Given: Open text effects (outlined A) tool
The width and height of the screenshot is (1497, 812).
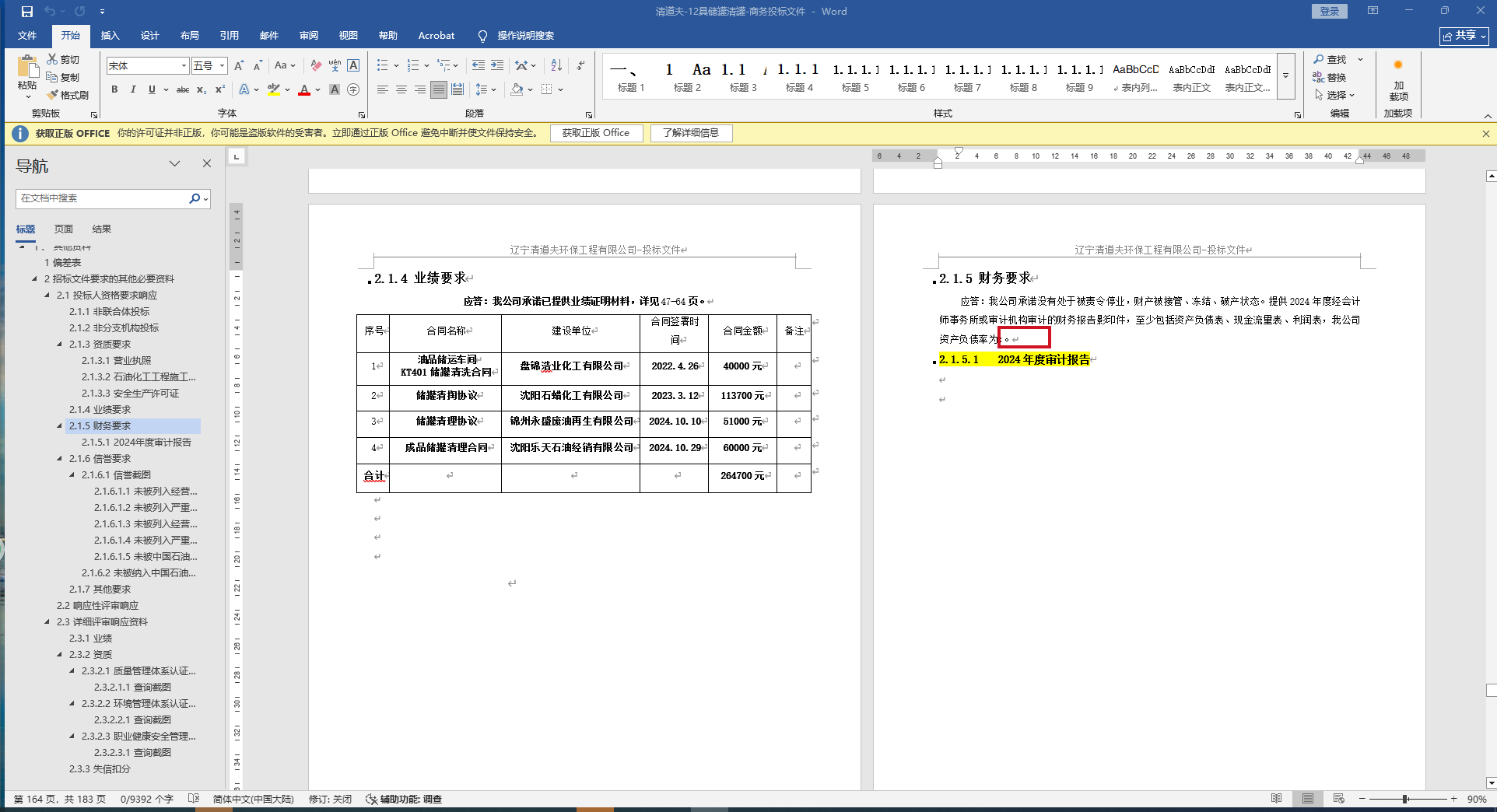Looking at the screenshot, I should pos(244,89).
